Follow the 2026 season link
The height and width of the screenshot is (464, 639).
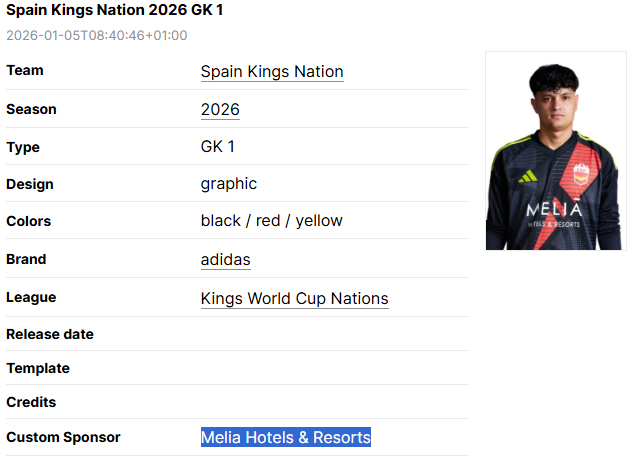point(220,110)
